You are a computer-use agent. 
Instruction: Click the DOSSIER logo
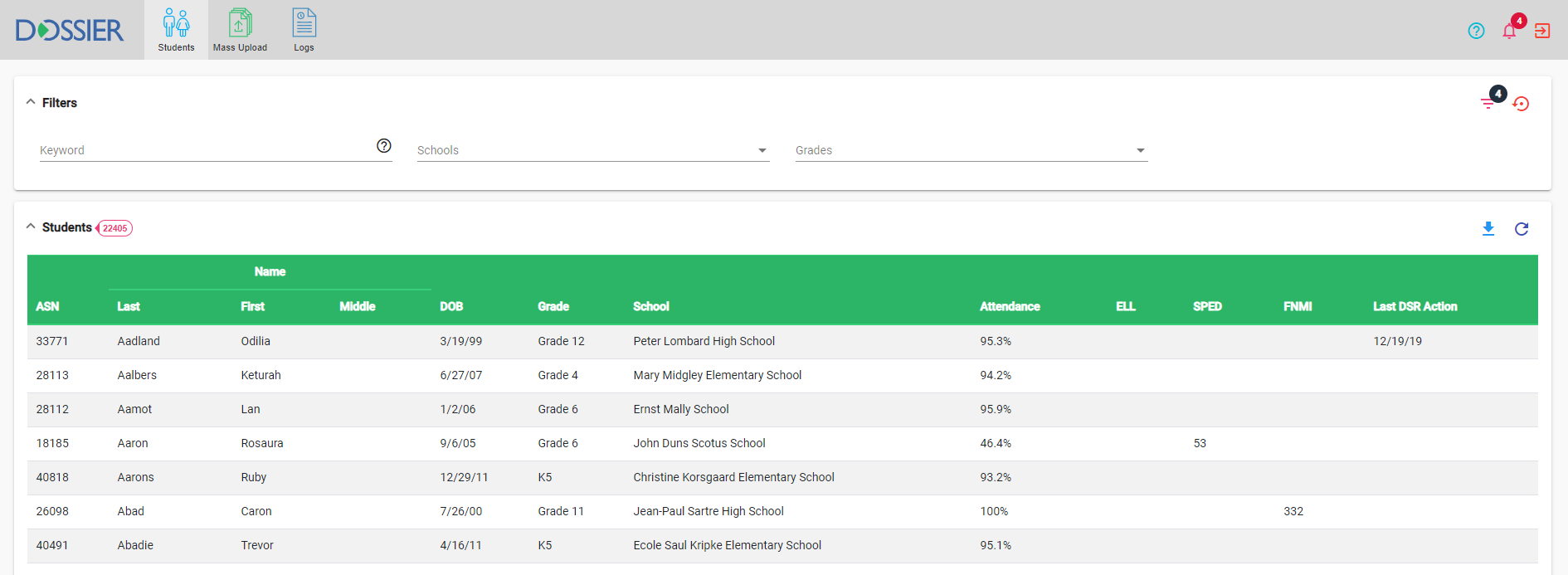[70, 31]
